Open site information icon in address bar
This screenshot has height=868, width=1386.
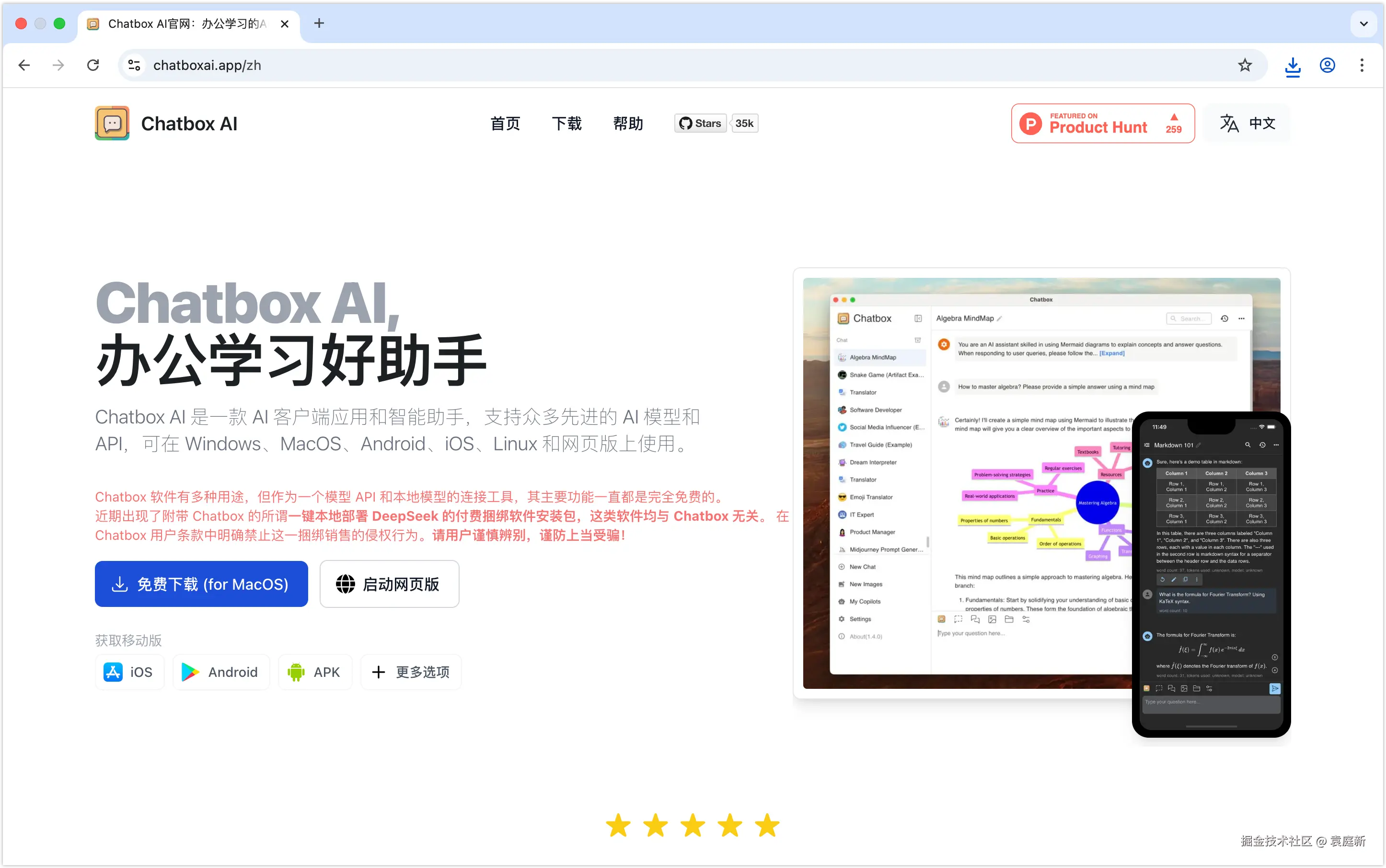click(134, 66)
